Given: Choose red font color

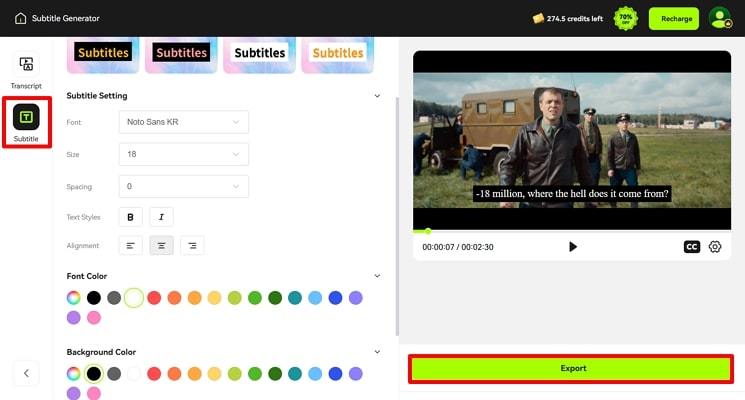Looking at the screenshot, I should [154, 298].
